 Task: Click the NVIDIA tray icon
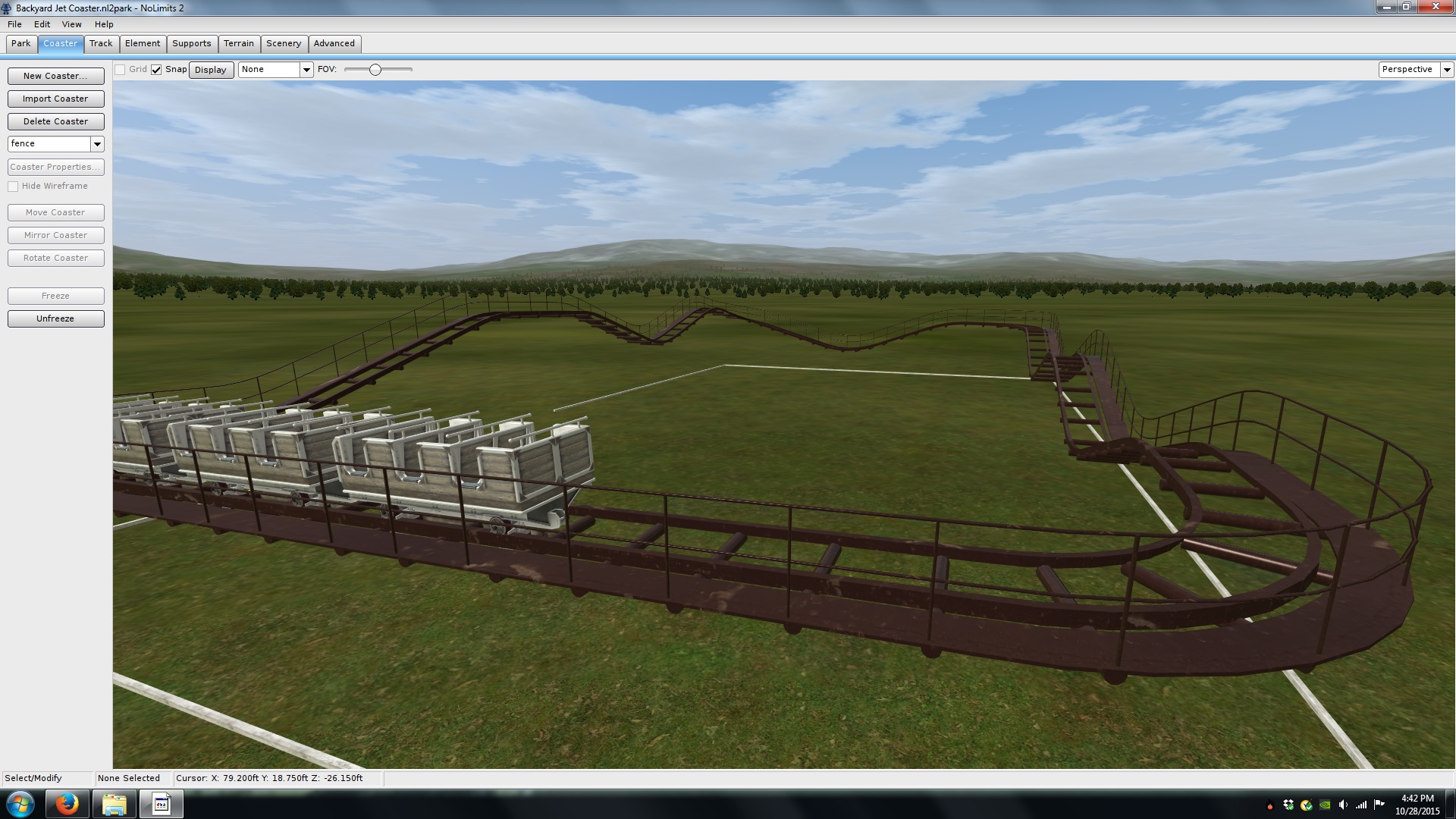coord(1324,805)
